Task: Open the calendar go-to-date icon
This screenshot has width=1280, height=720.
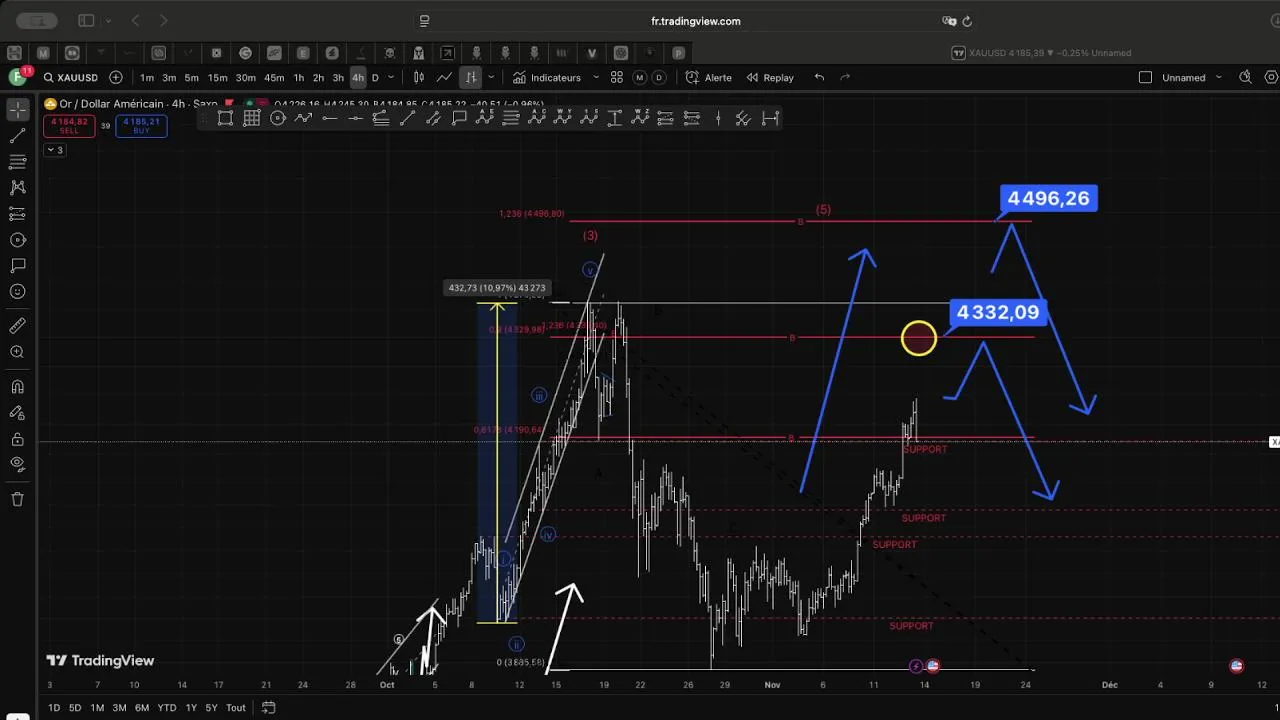Action: click(268, 708)
